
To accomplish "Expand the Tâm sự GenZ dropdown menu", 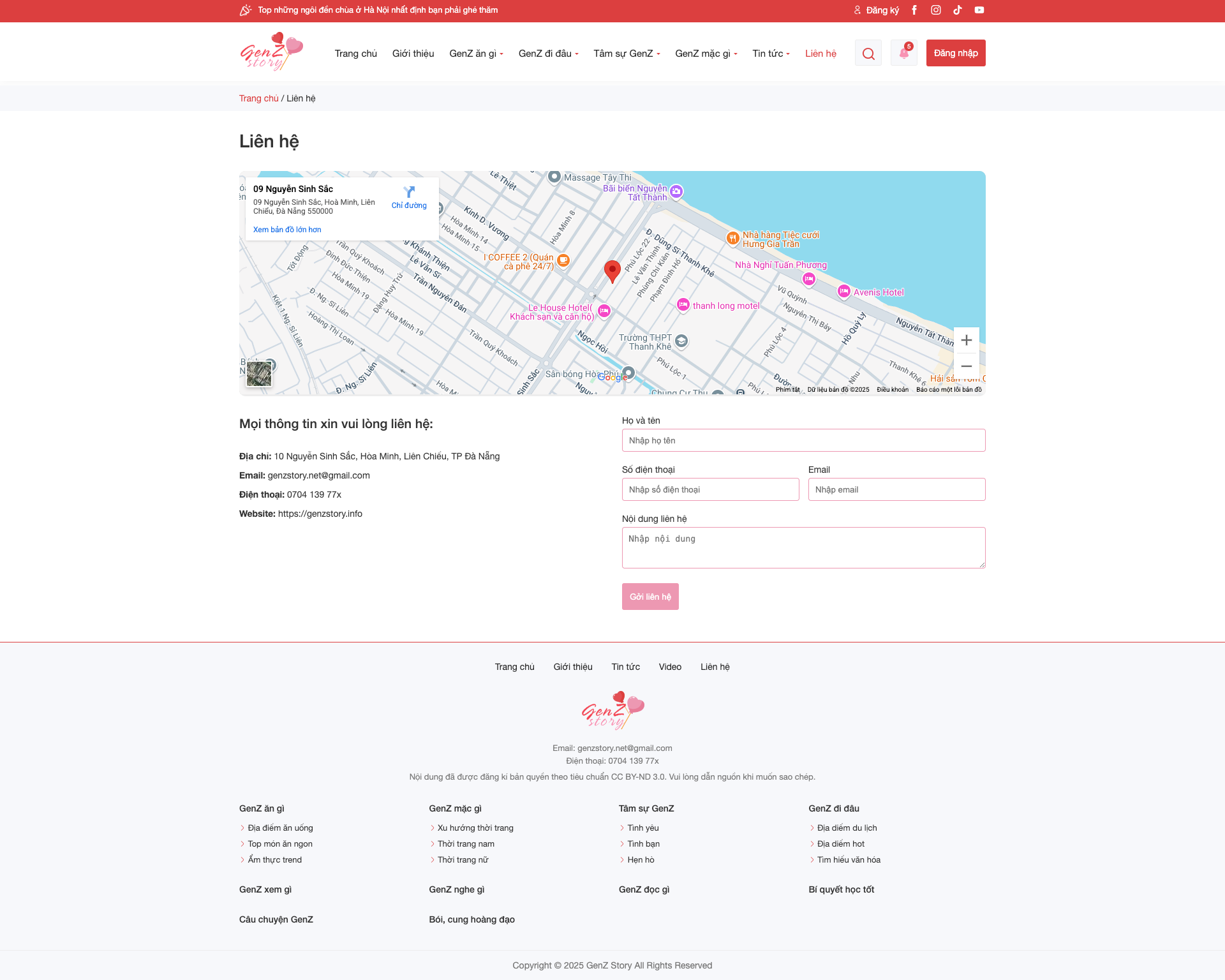I will [x=627, y=54].
